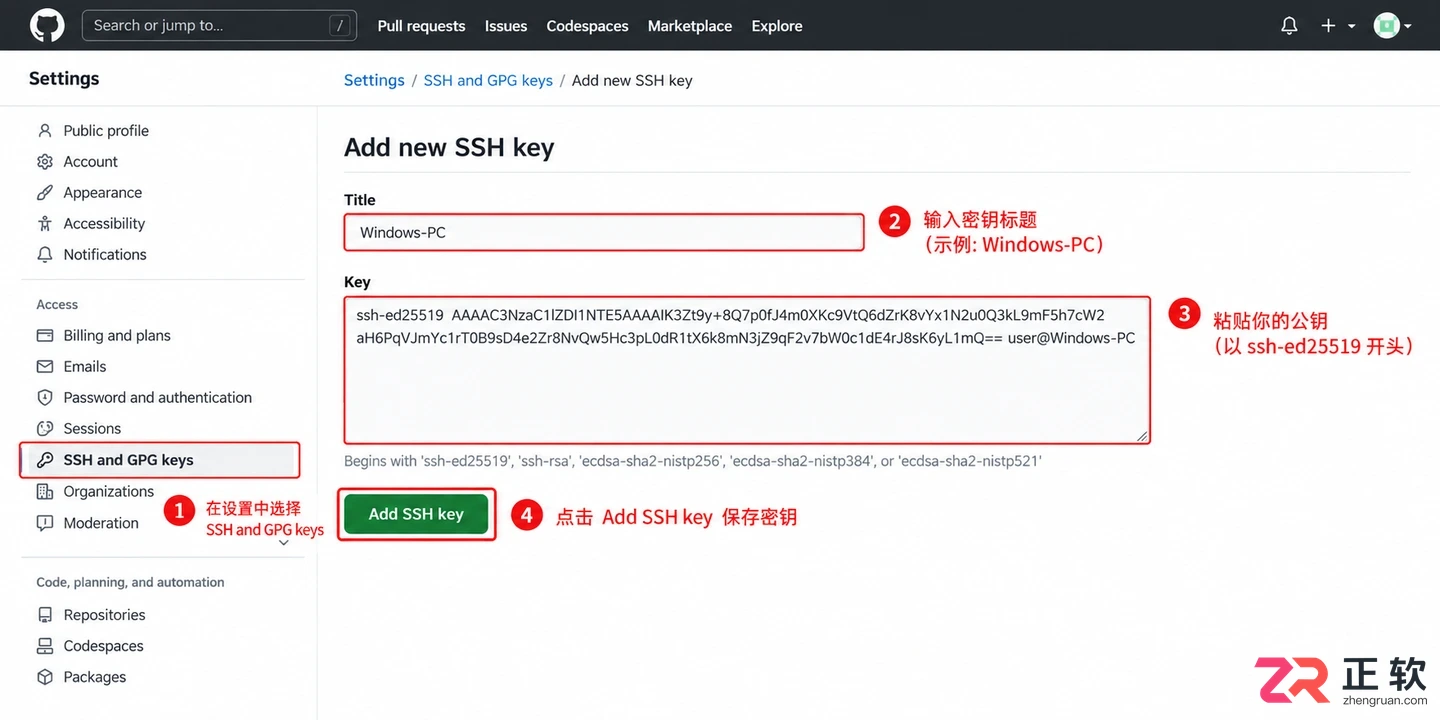Click the Moderation comment icon

pyautogui.click(x=44, y=523)
